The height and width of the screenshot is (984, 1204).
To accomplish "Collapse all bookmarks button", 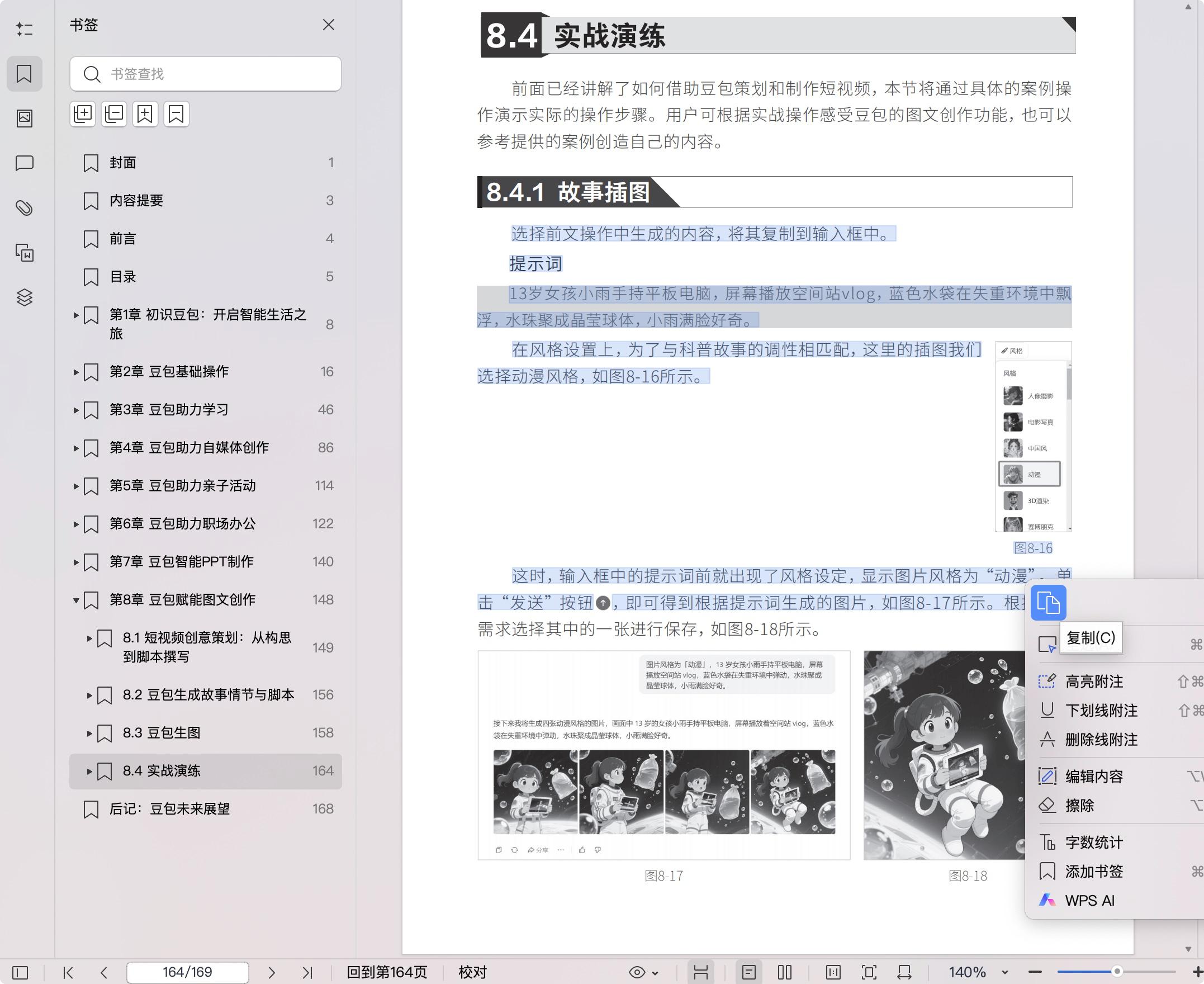I will point(114,114).
